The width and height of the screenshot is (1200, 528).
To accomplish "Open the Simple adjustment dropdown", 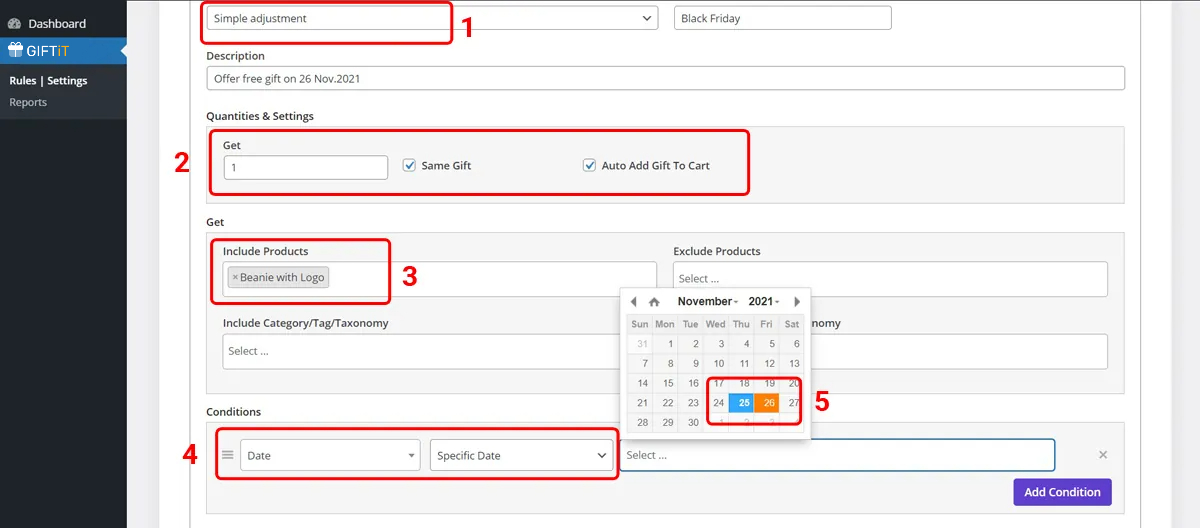I will (x=431, y=19).
